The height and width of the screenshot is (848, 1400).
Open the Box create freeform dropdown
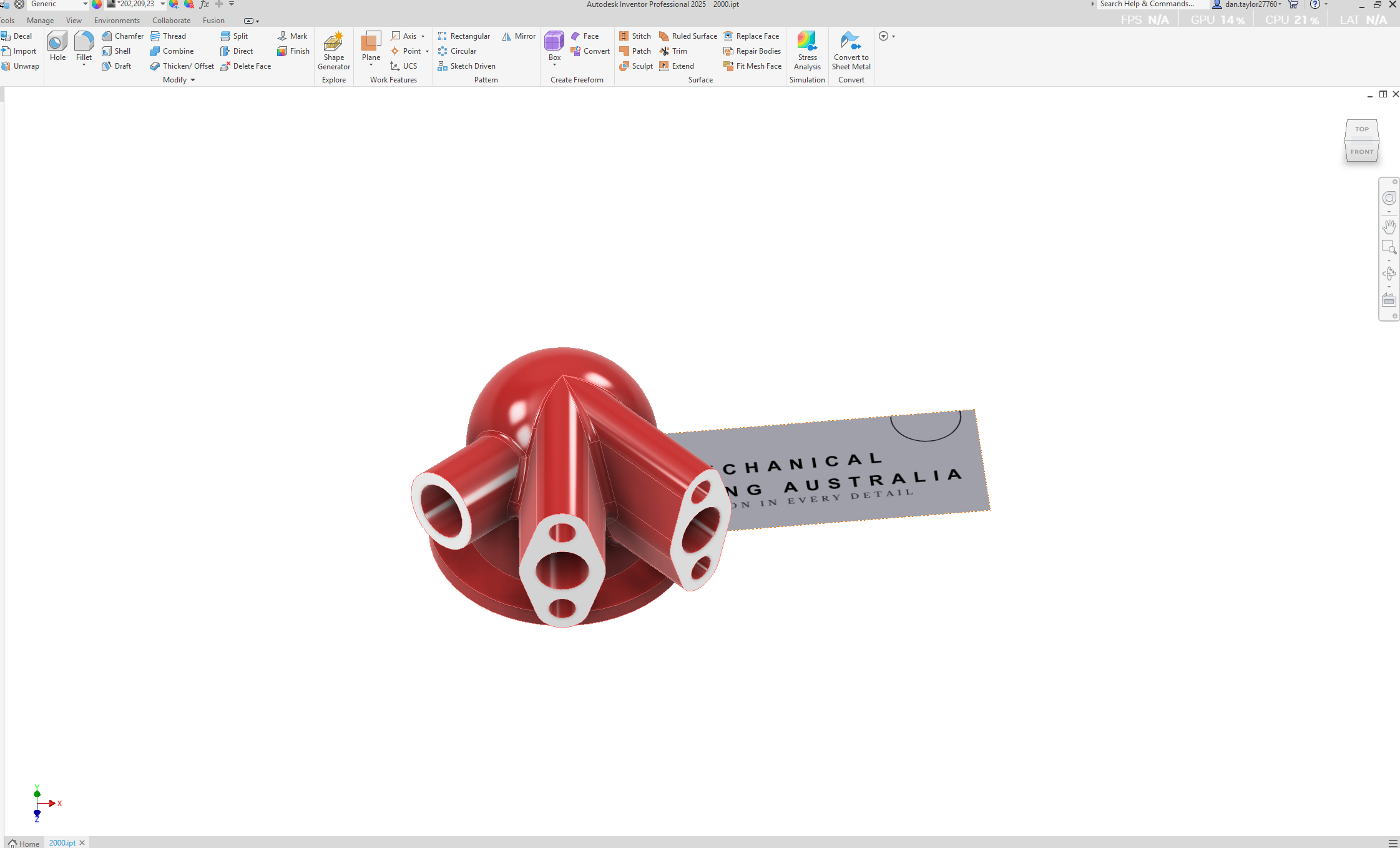(554, 64)
